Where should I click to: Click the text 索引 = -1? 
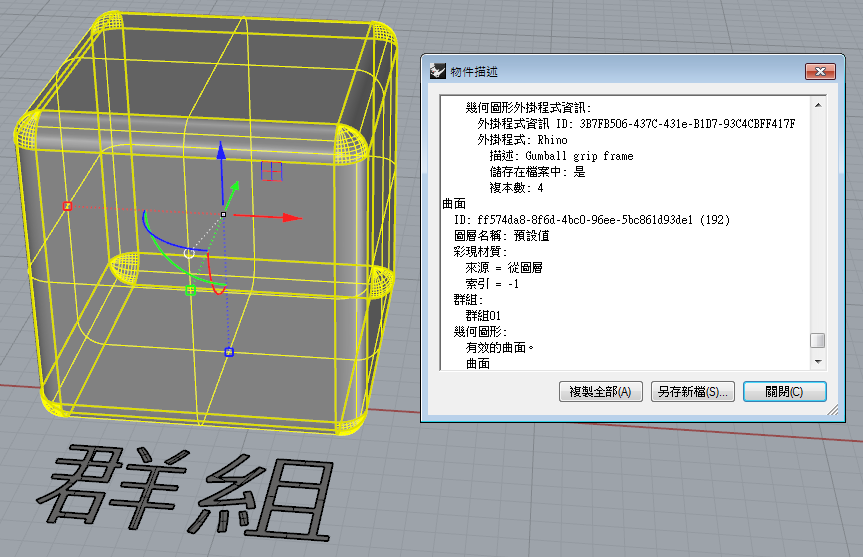pyautogui.click(x=491, y=283)
